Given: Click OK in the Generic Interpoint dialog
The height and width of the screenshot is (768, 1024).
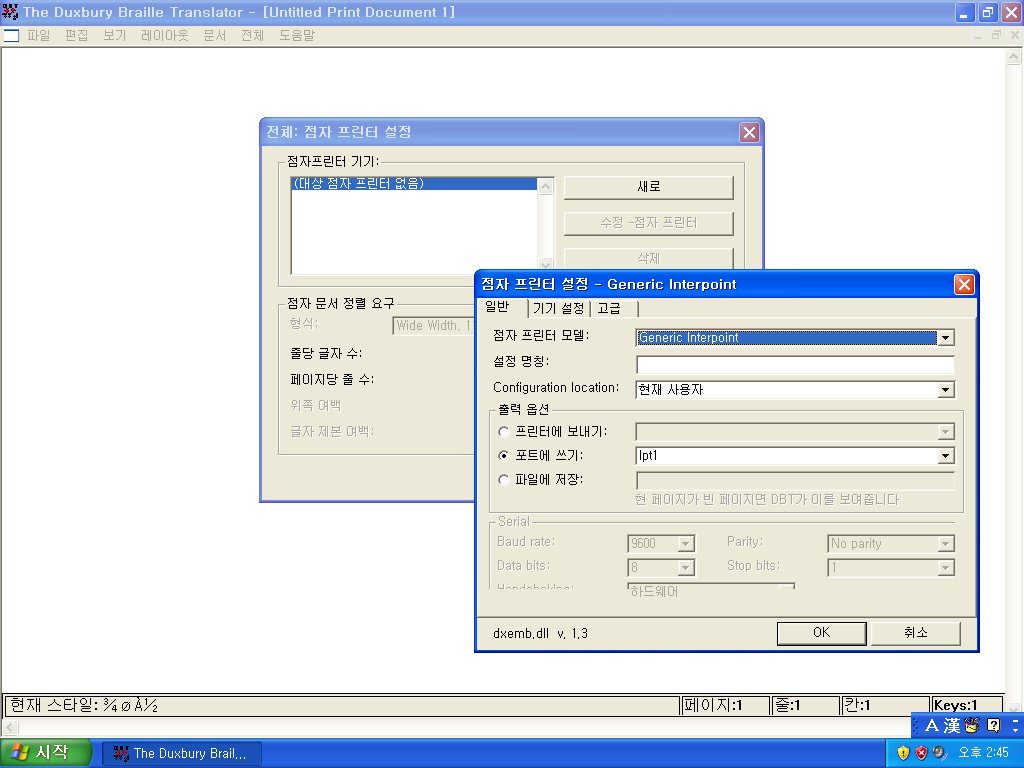Looking at the screenshot, I should [x=822, y=633].
